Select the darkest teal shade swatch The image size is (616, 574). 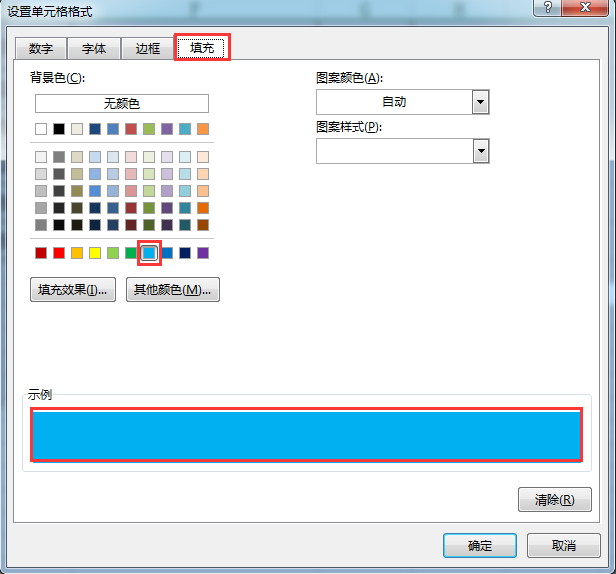click(185, 225)
